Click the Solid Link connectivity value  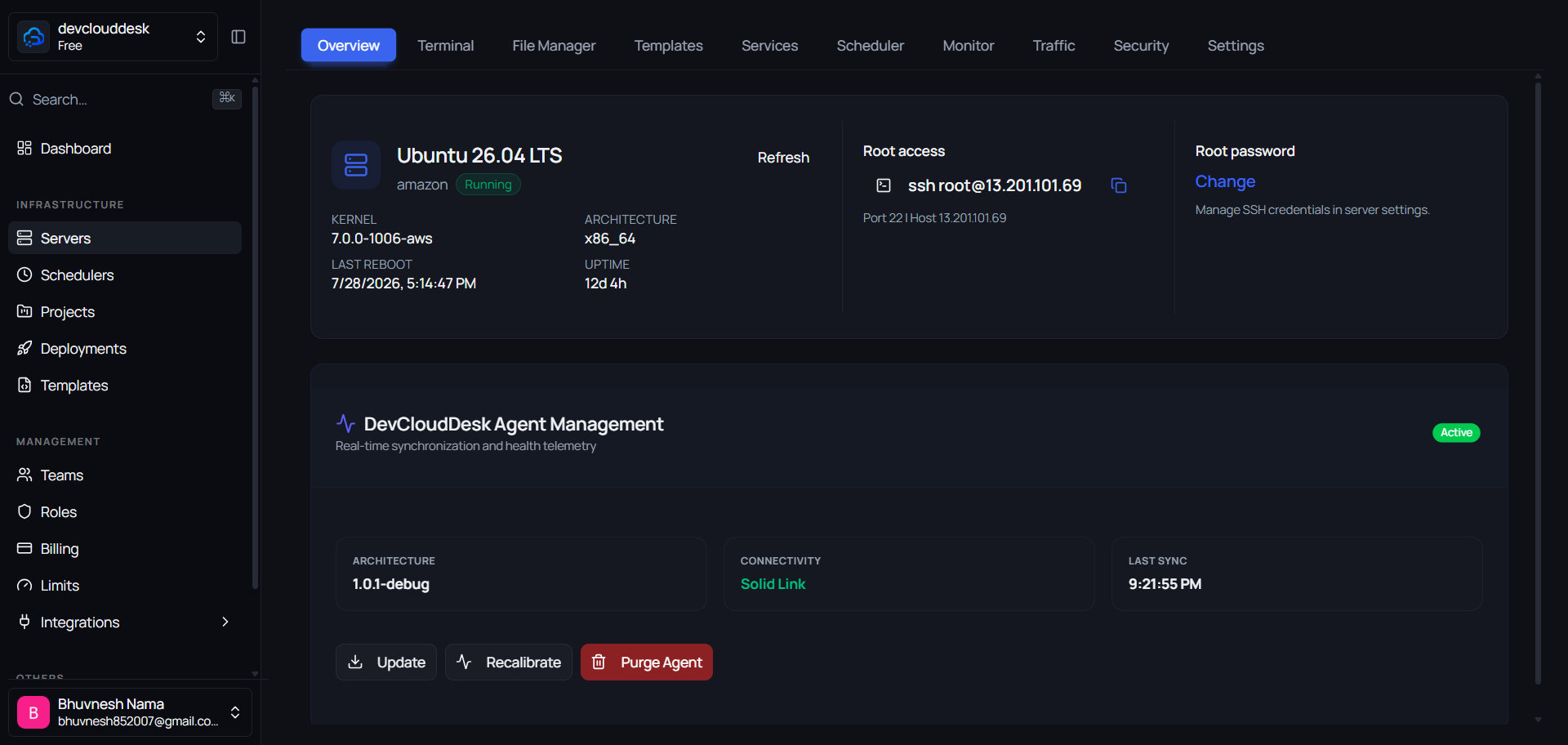point(773,584)
